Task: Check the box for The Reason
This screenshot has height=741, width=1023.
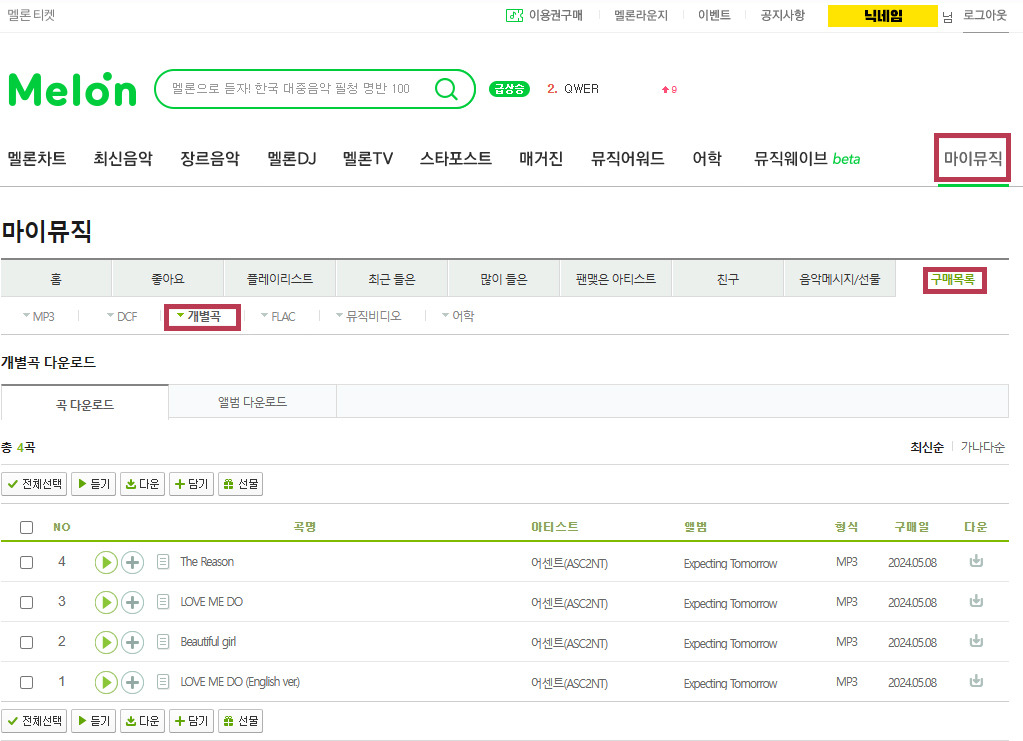Action: point(26,562)
